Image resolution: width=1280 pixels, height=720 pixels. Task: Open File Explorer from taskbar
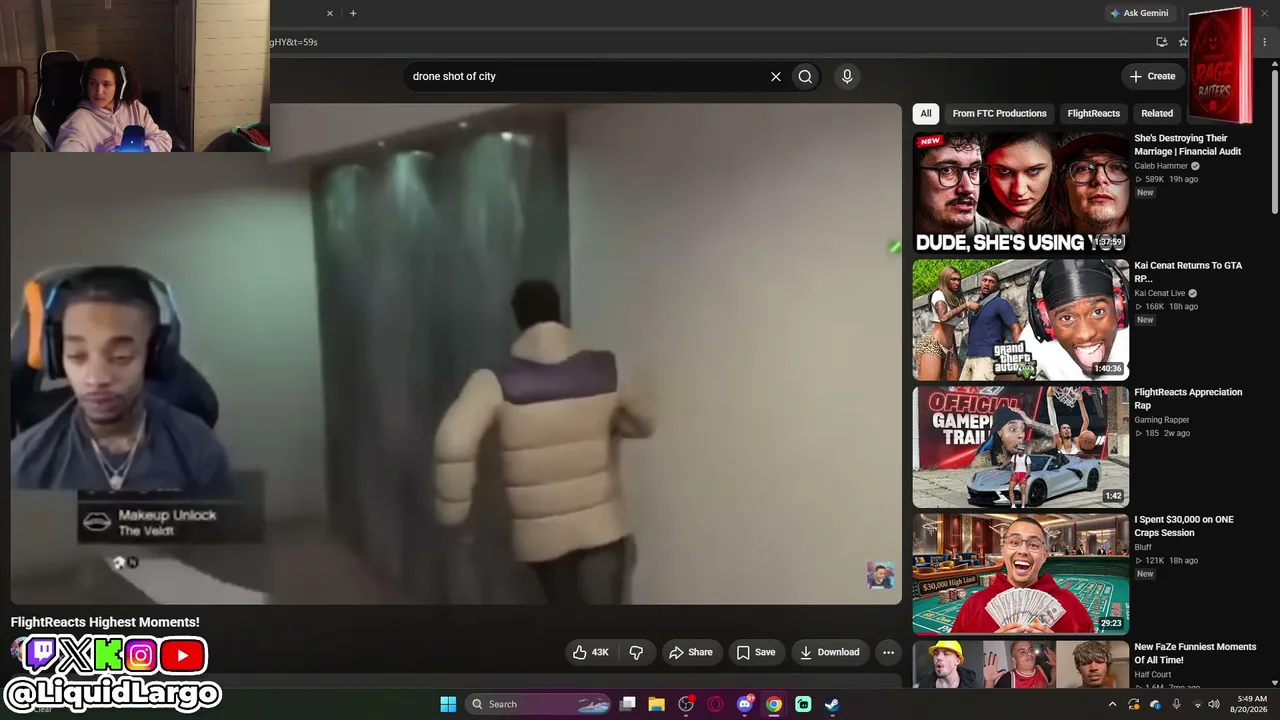coord(657,704)
